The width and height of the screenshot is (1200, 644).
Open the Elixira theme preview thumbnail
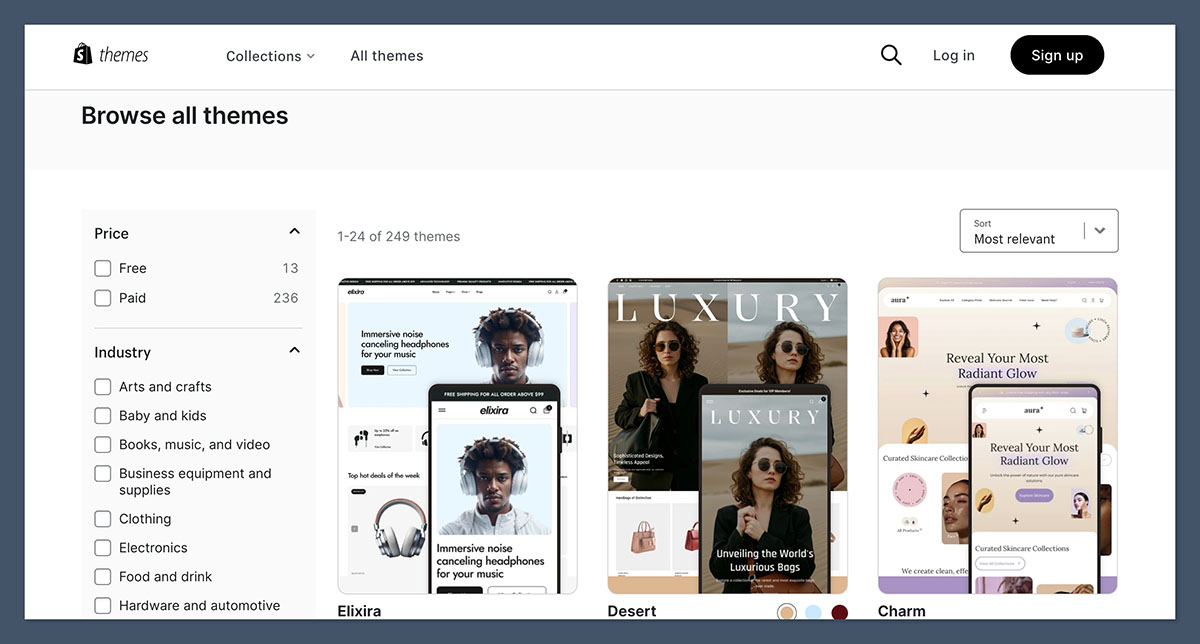click(x=457, y=435)
